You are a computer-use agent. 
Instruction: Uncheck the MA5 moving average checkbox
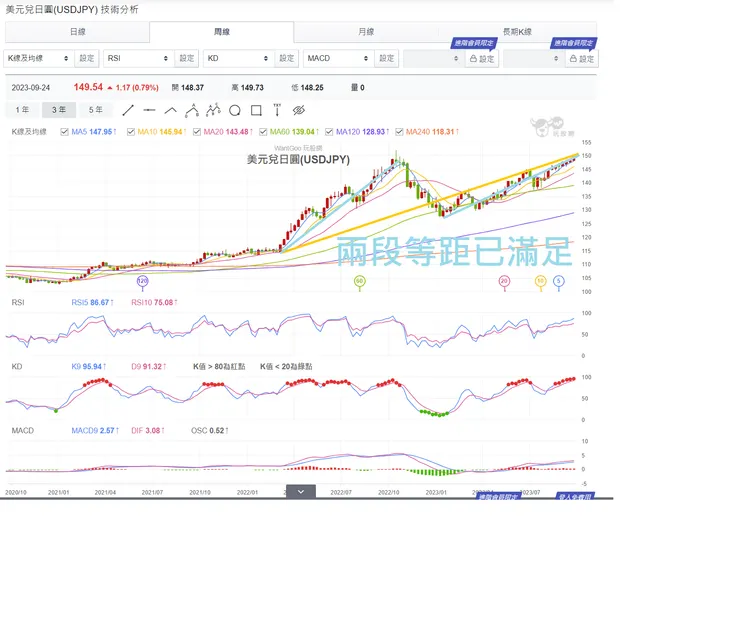pyautogui.click(x=65, y=132)
